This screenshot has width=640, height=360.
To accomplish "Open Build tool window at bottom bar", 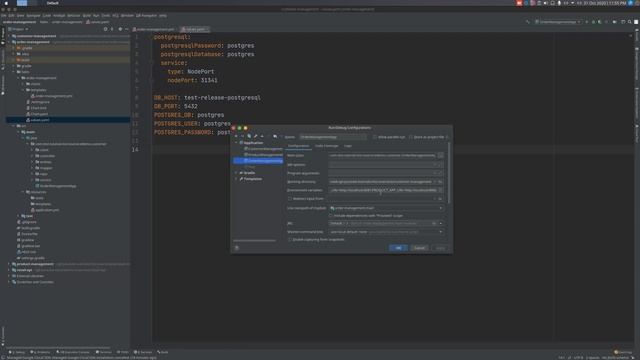I will (x=162, y=352).
